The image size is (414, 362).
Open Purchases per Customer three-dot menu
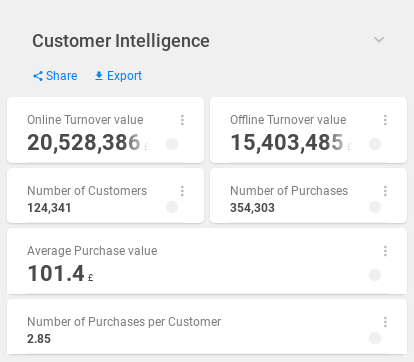coord(385,322)
